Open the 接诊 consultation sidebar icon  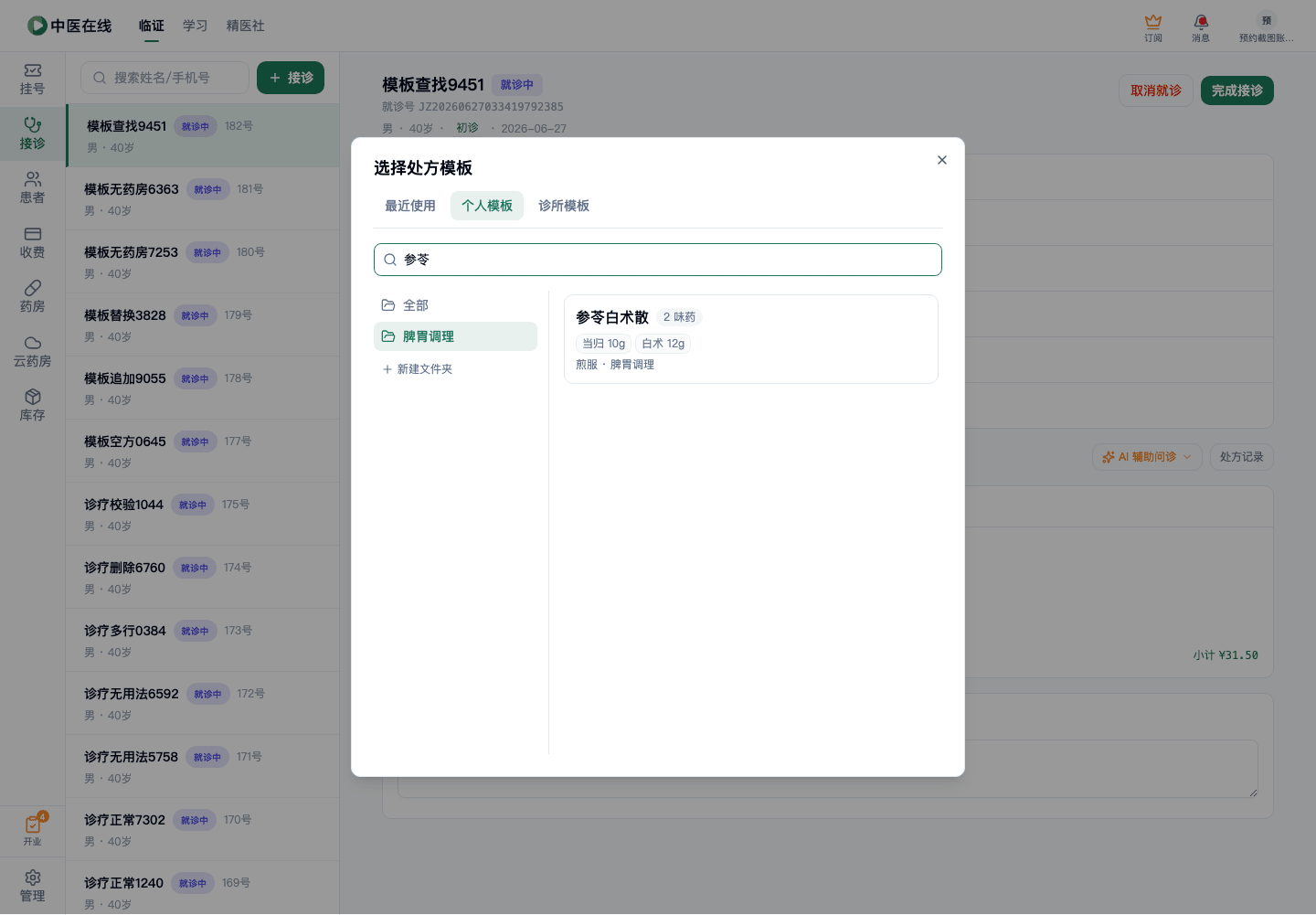(32, 134)
